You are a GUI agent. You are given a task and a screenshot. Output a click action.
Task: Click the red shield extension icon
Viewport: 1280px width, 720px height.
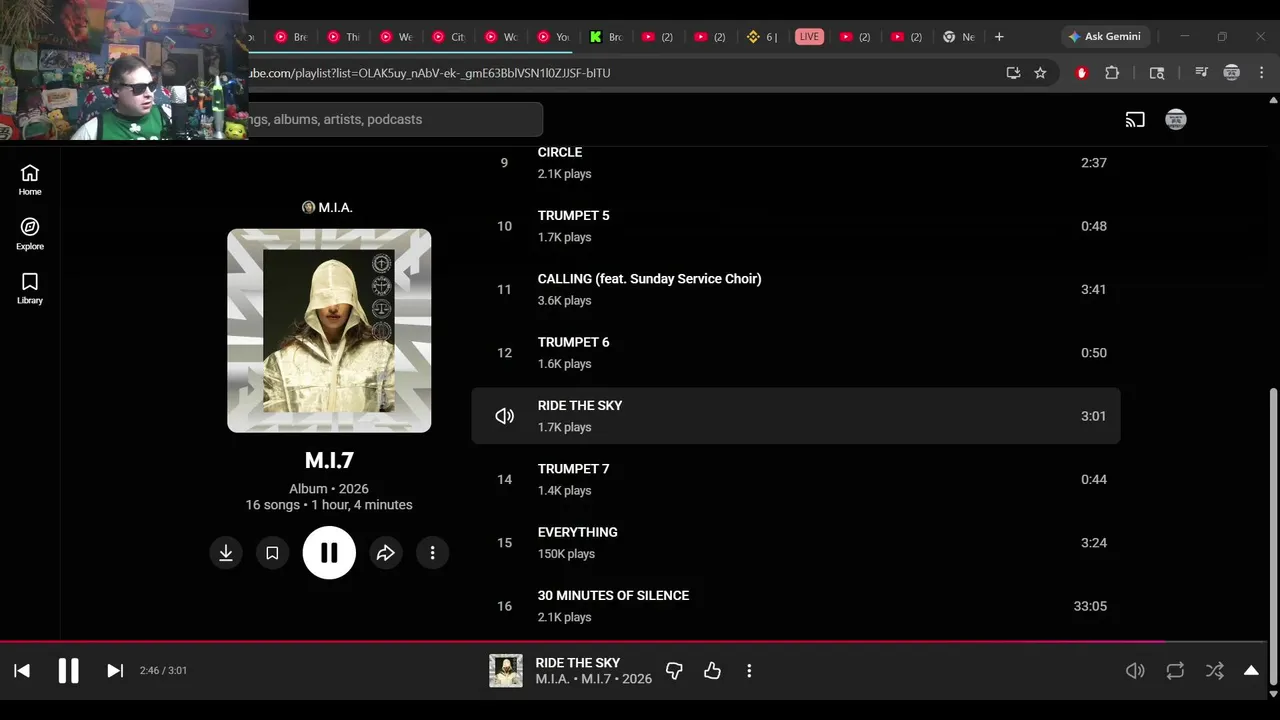point(1082,73)
